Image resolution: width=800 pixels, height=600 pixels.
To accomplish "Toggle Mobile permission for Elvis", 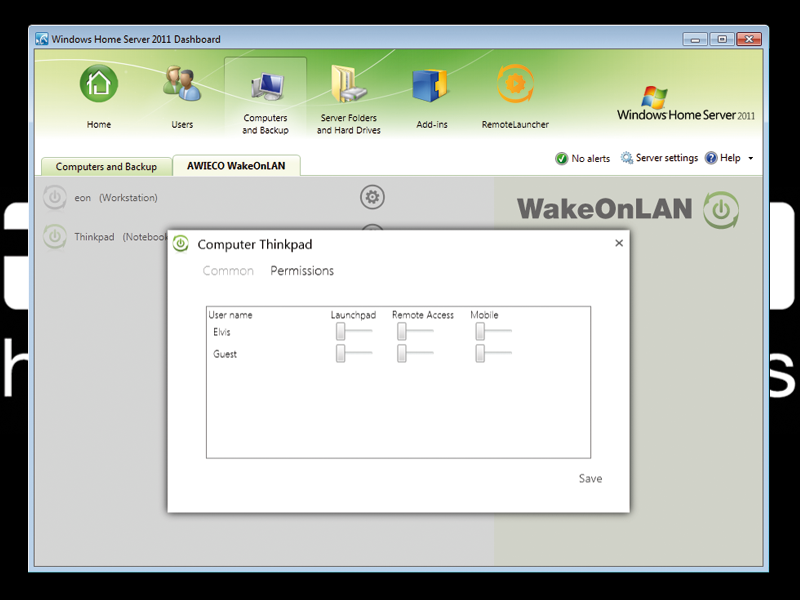I will pos(493,332).
